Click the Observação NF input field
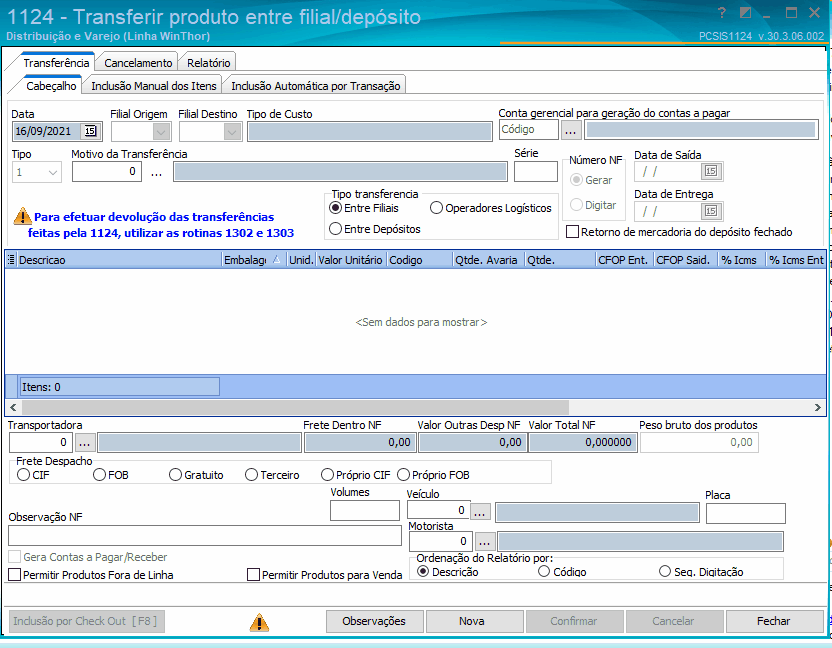The width and height of the screenshot is (832, 648). pos(205,535)
